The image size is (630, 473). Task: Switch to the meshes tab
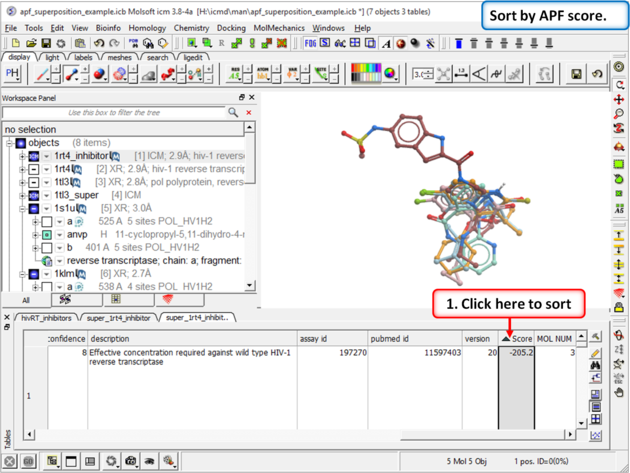pos(119,58)
